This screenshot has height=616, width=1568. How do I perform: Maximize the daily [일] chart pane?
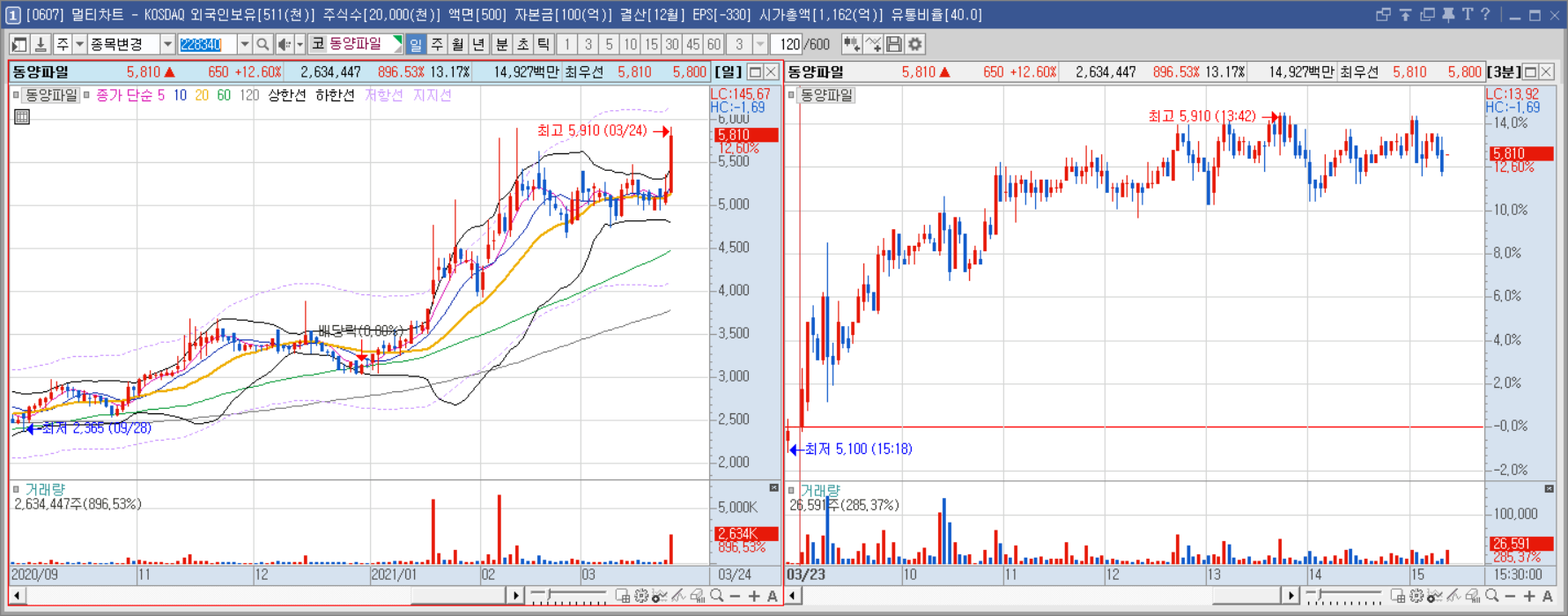coord(755,72)
